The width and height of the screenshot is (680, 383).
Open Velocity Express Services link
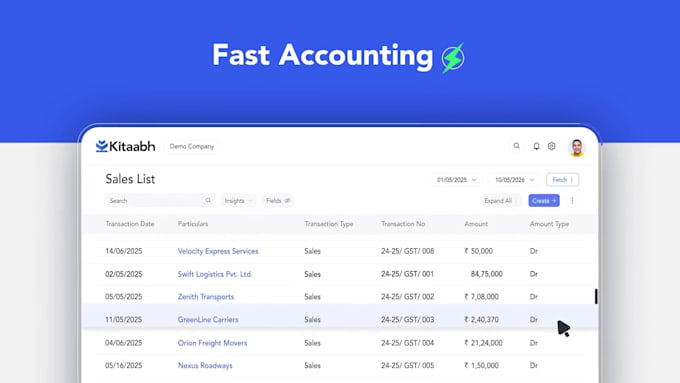tap(218, 251)
